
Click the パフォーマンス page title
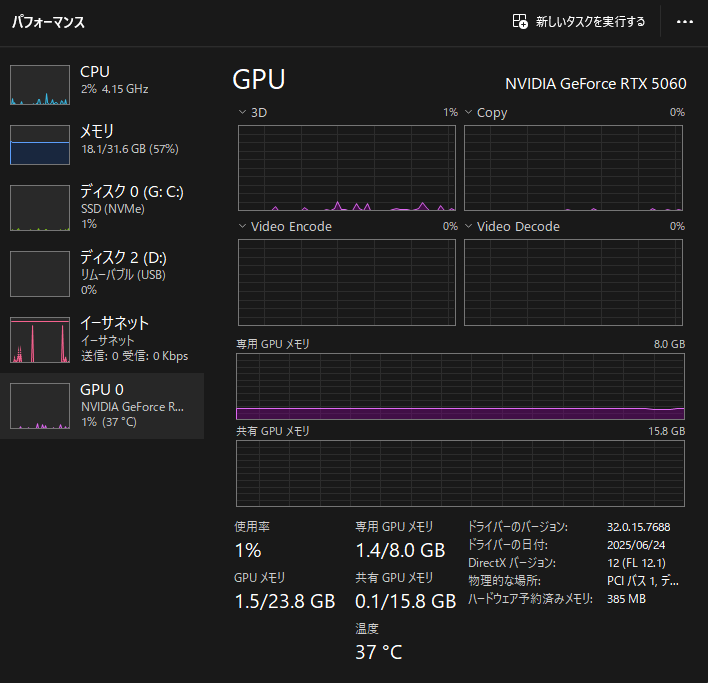[48, 22]
